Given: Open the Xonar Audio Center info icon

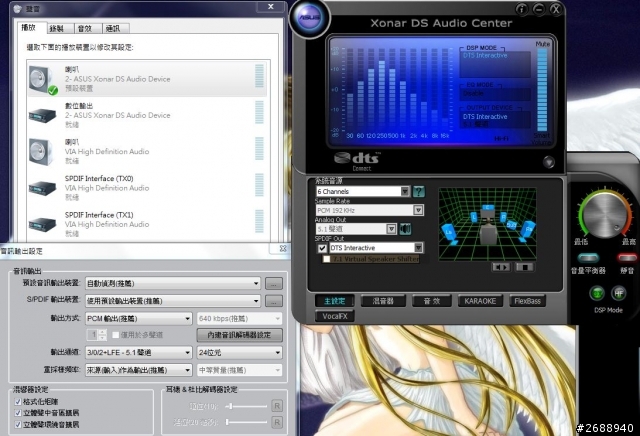Looking at the screenshot, I should [x=521, y=9].
